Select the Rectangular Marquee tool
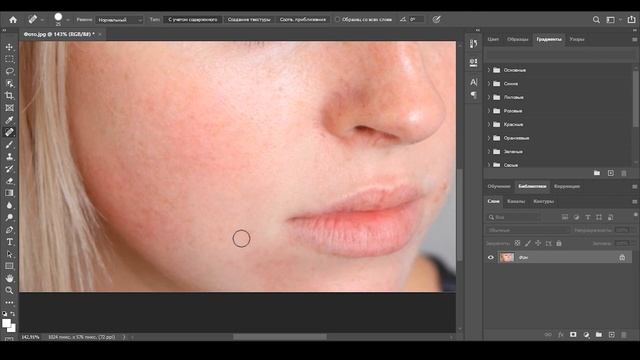 click(x=9, y=59)
